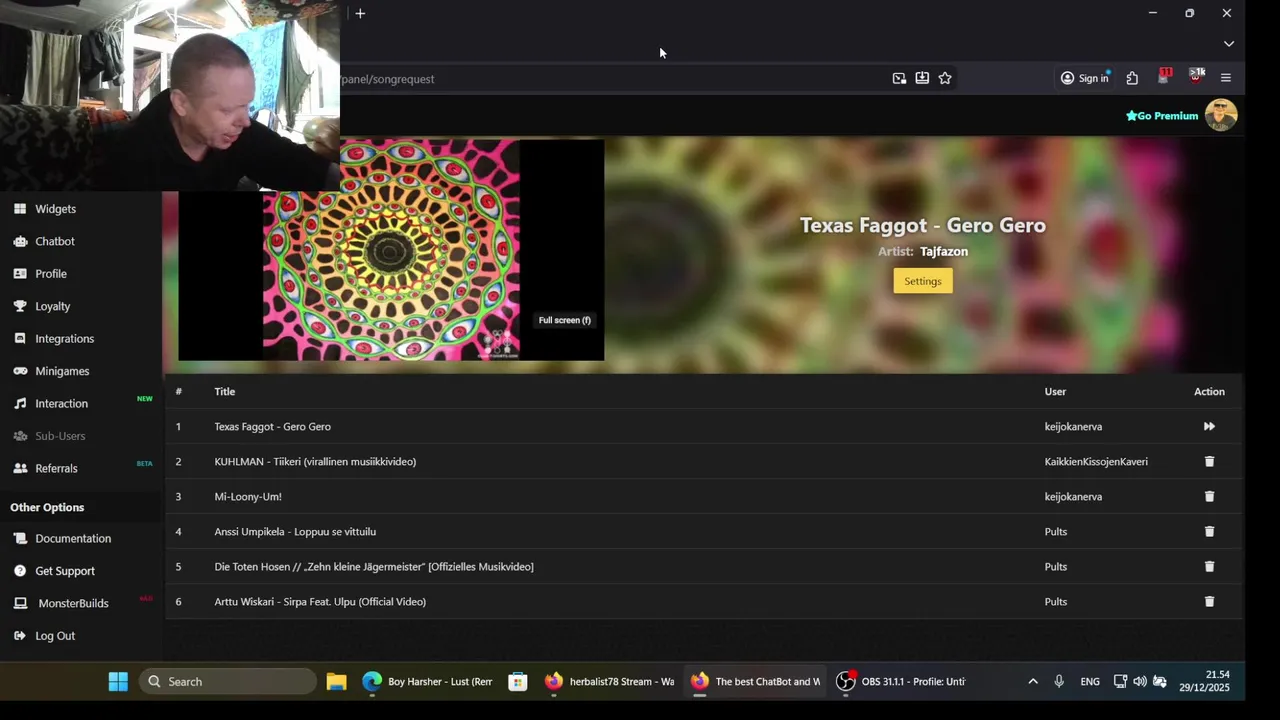The image size is (1280, 720).
Task: Show hidden system tray icons chevron
Action: click(1033, 682)
